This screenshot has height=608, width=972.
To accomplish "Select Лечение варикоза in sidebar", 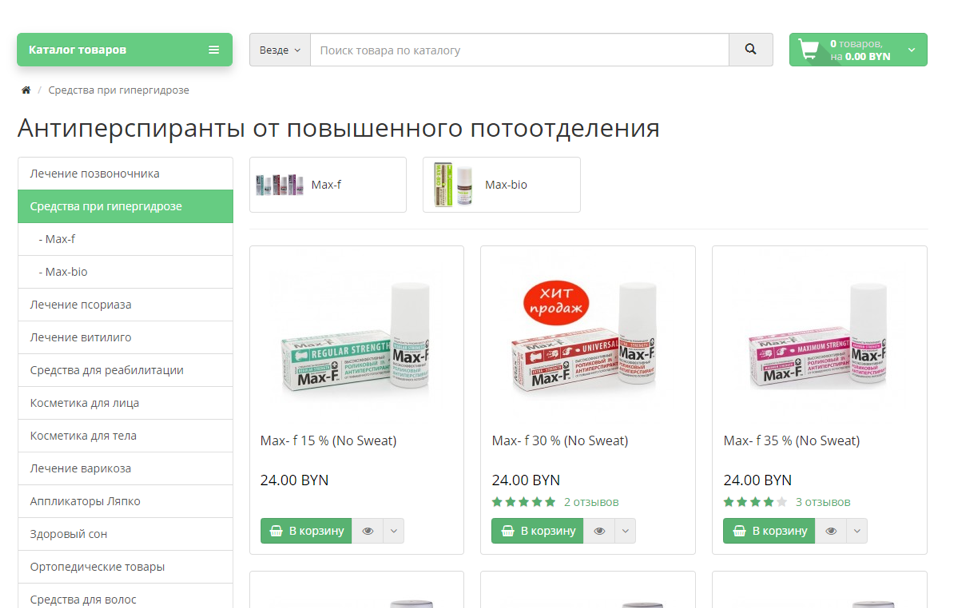I will coord(125,469).
